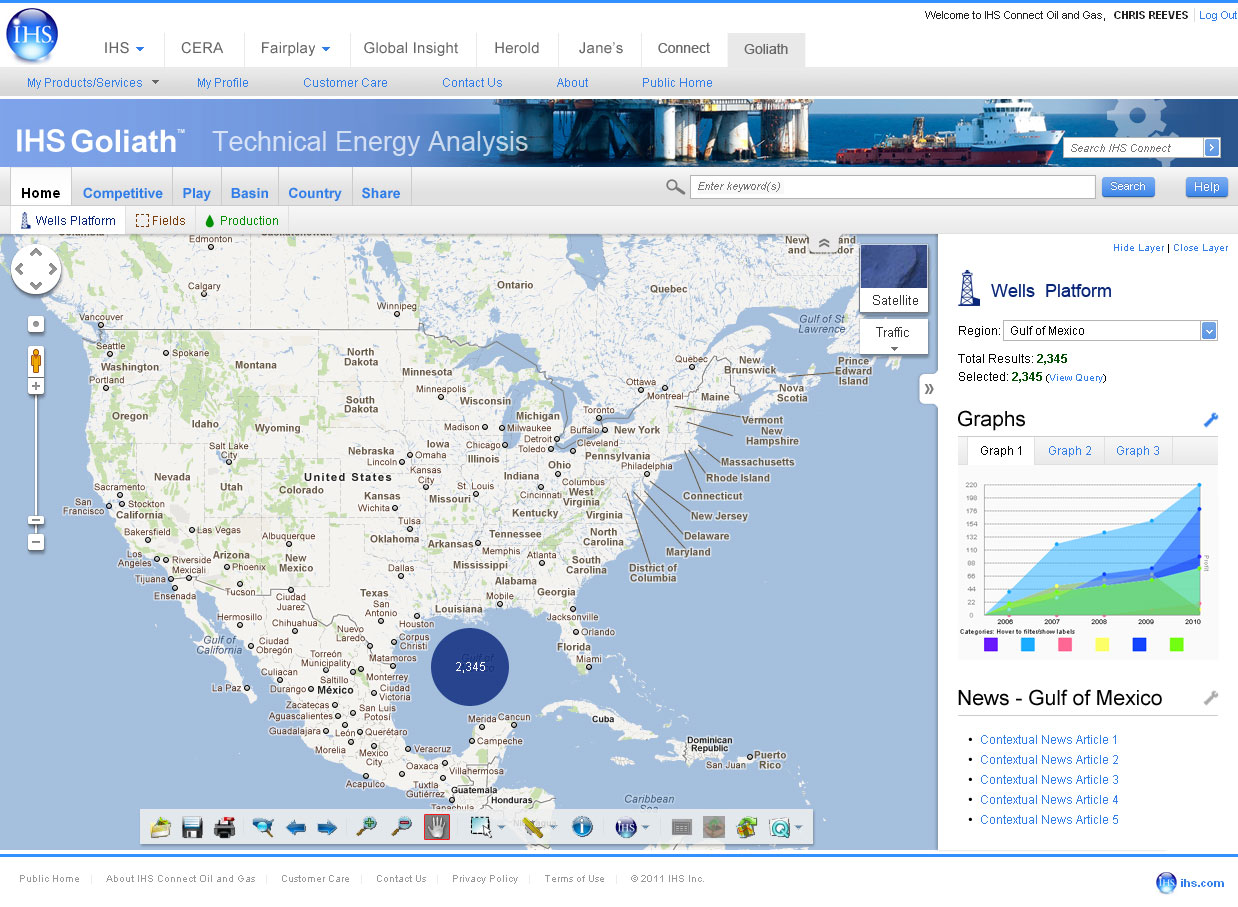Open the Share tab

381,193
